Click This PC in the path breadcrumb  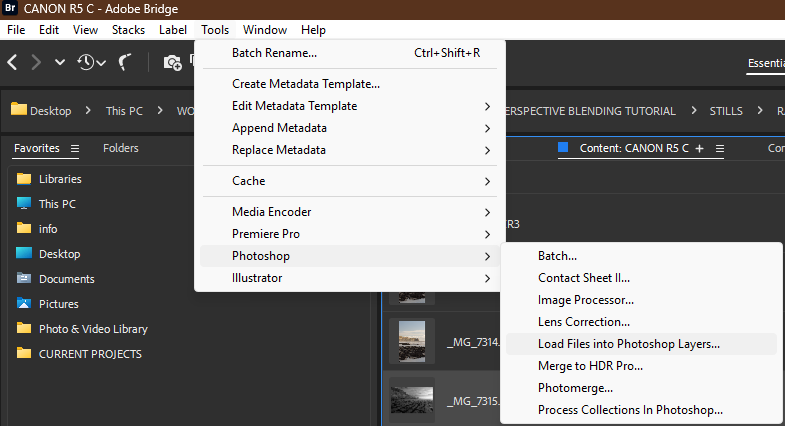point(124,111)
